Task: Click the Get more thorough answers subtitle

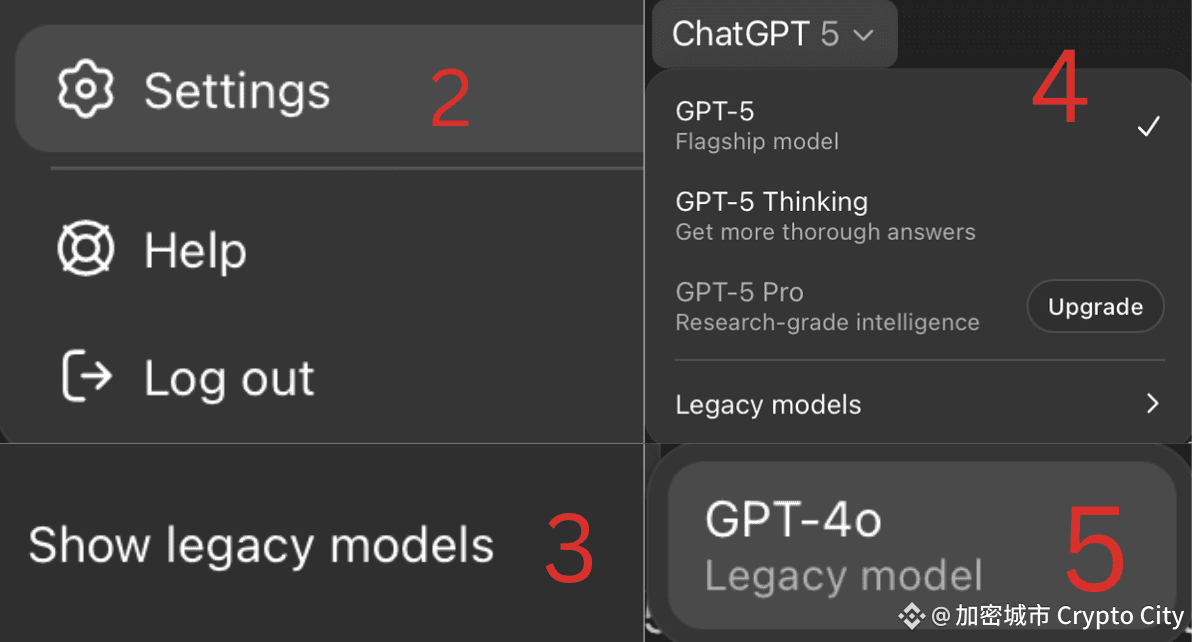Action: (x=825, y=232)
